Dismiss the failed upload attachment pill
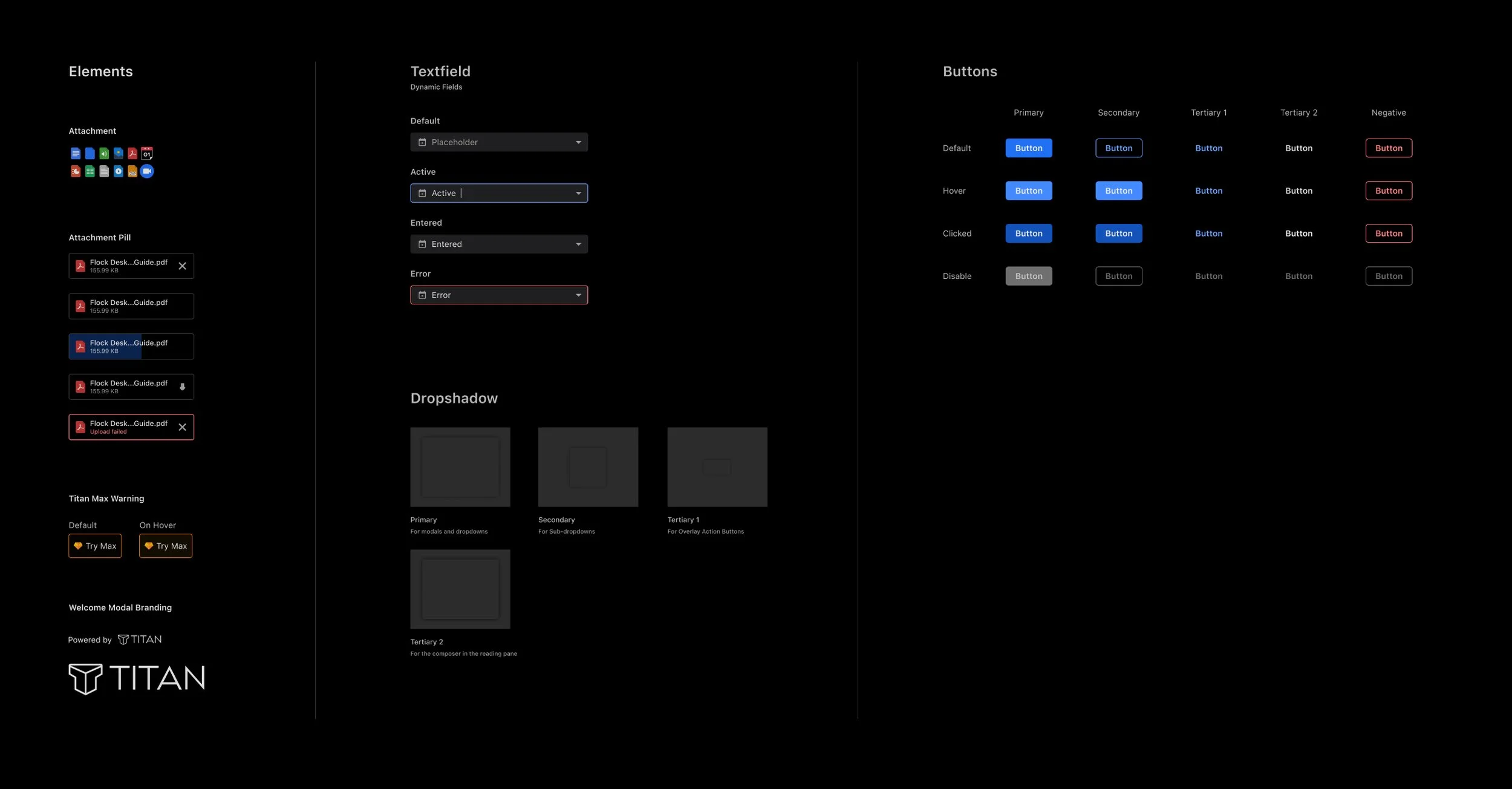 183,427
